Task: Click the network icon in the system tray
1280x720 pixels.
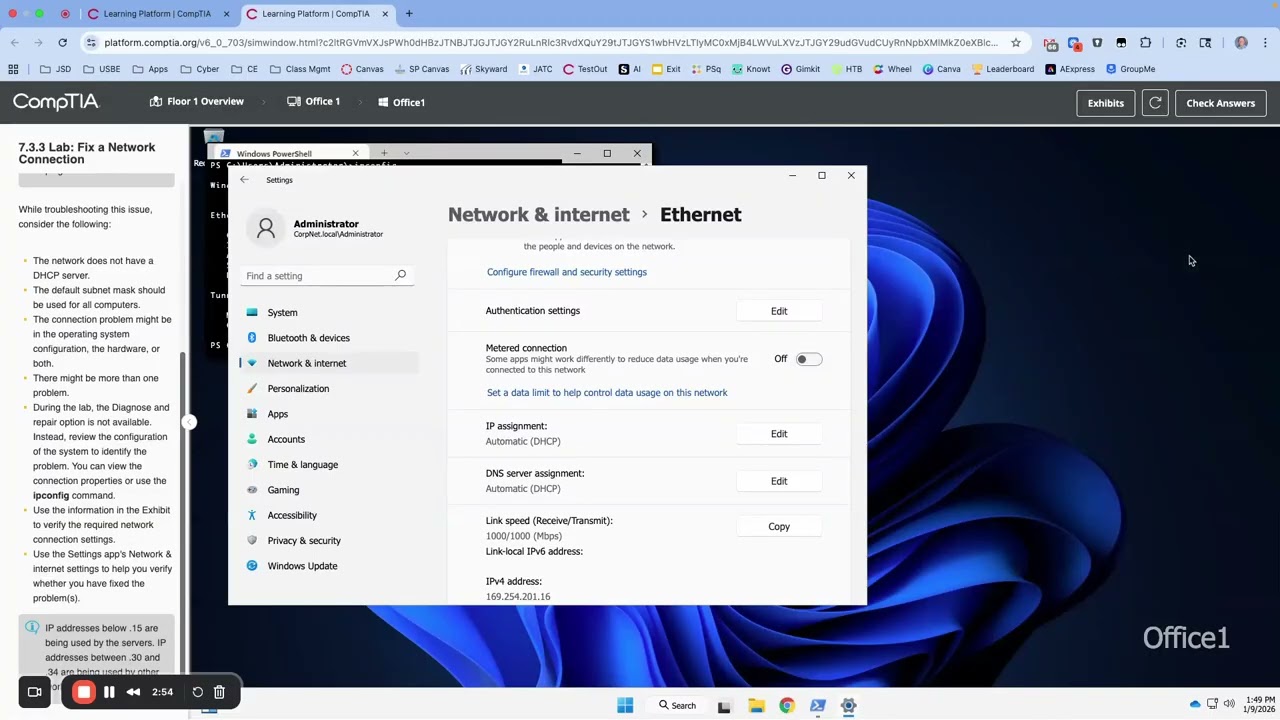Action: pos(1212,704)
